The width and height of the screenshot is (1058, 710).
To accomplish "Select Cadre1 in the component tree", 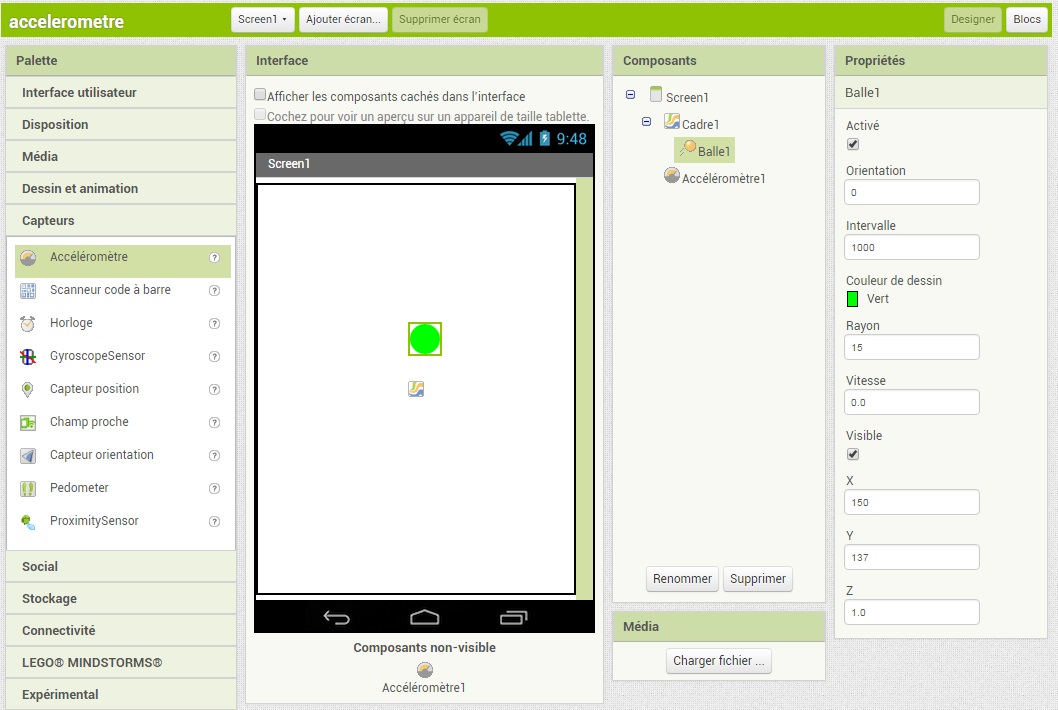I will [x=700, y=124].
